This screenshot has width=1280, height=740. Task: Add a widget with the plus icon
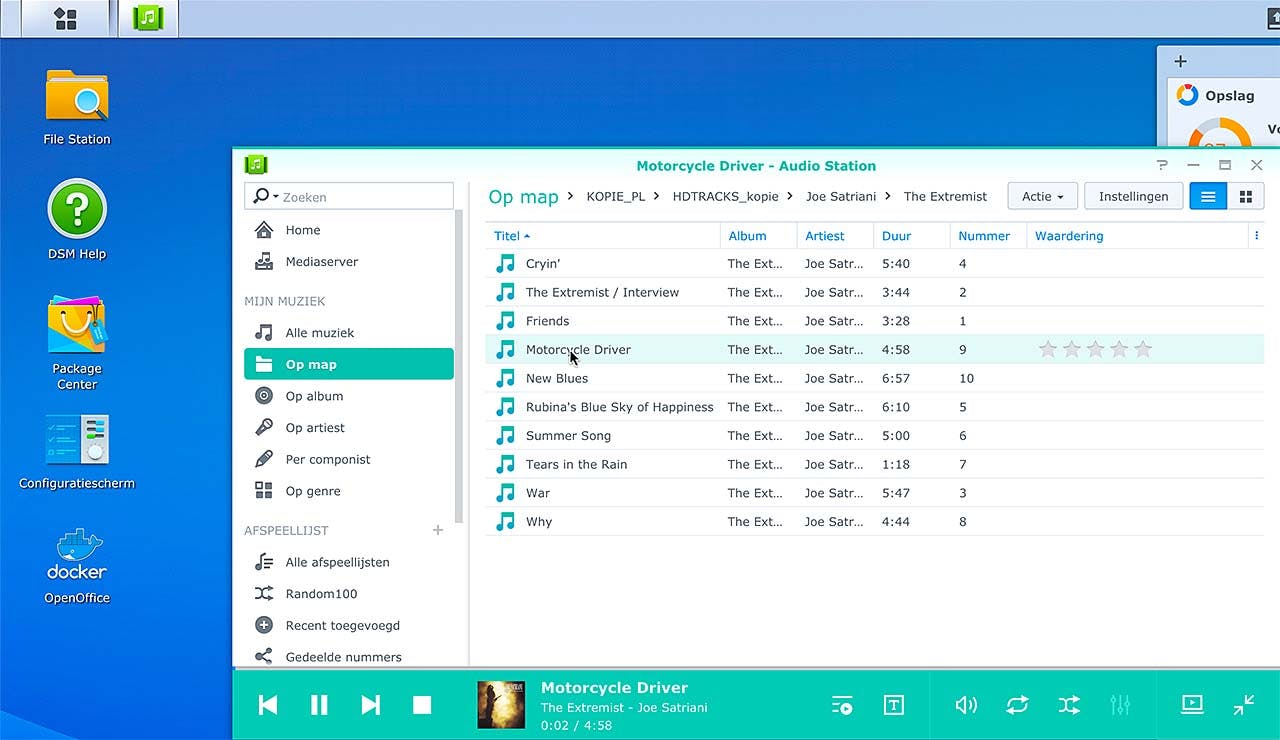tap(1180, 61)
